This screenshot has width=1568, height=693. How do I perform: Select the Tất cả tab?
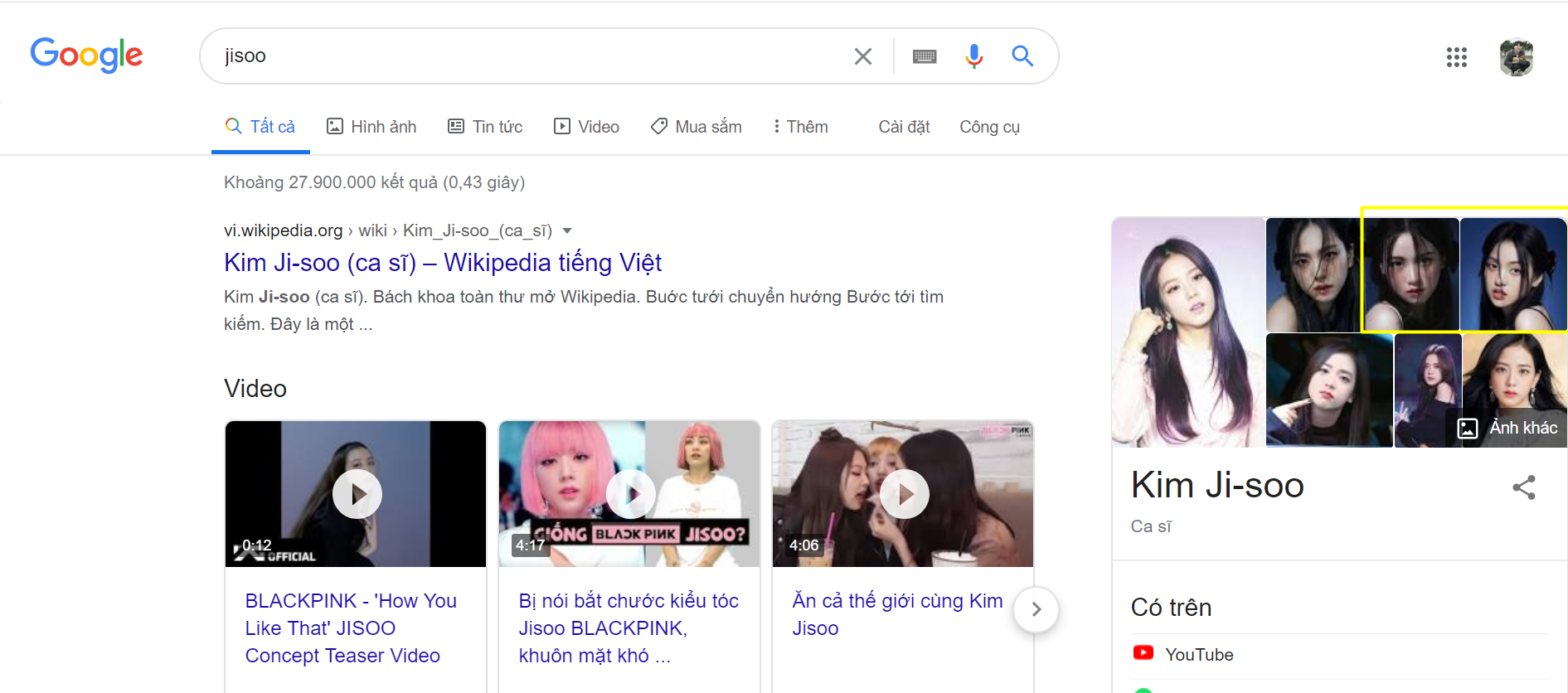260,127
